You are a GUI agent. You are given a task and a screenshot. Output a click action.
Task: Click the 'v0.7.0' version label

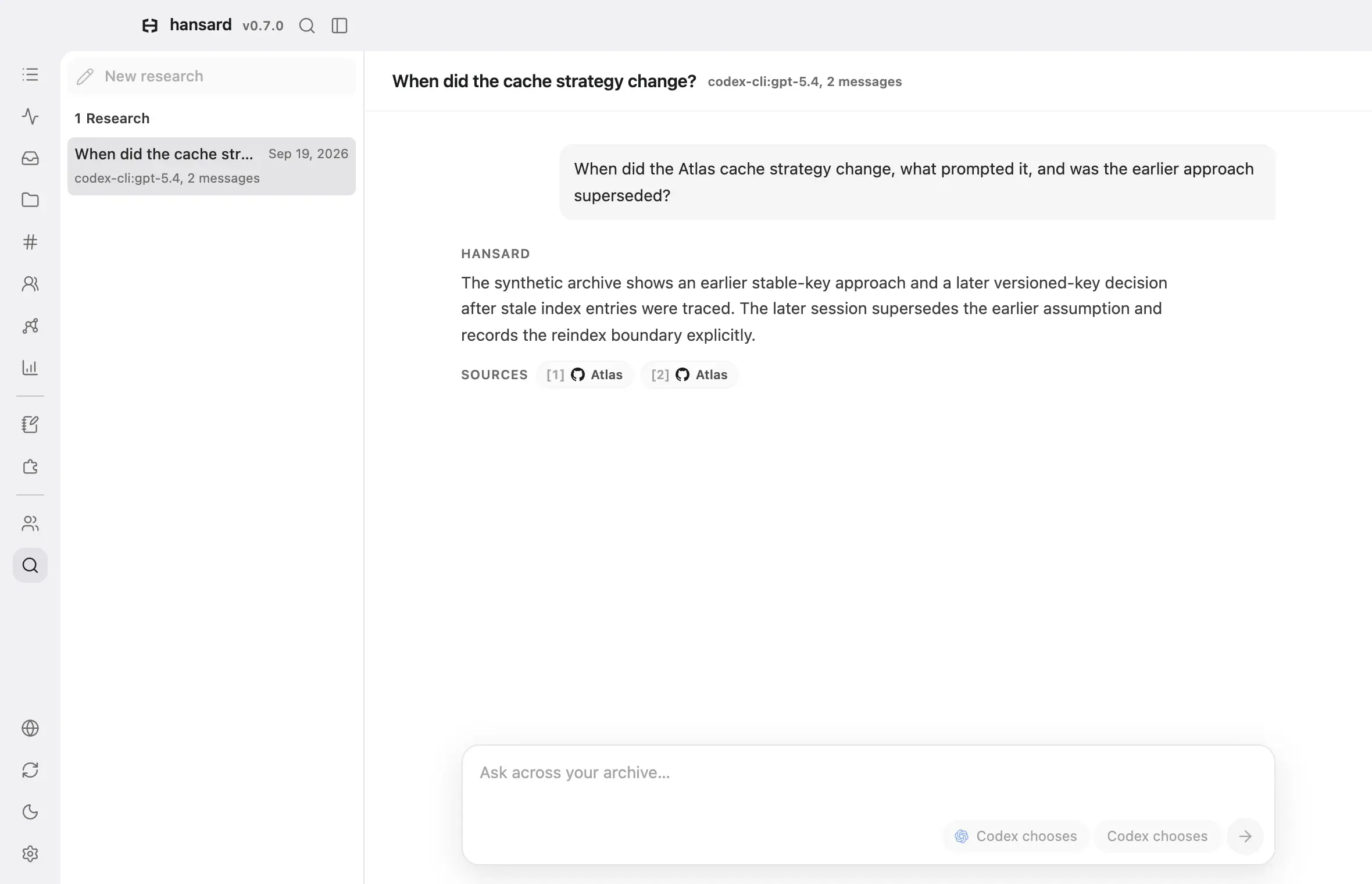[x=263, y=26]
